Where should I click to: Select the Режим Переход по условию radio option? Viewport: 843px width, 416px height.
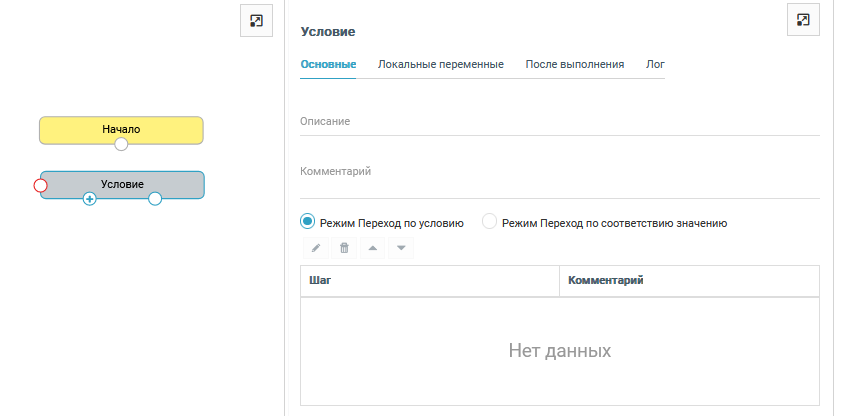(x=308, y=222)
